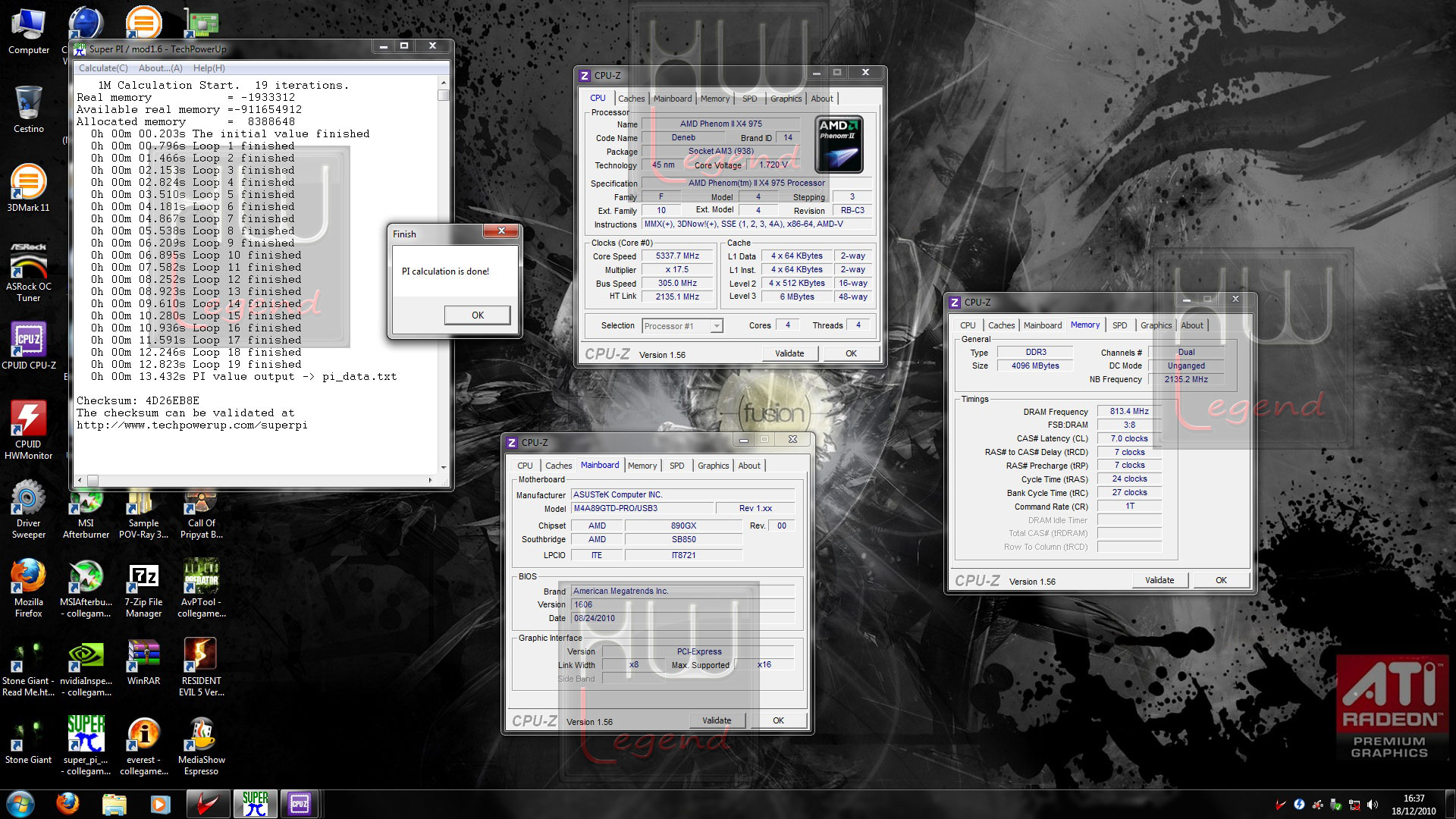Click Validate in CPU-Z CPU window
The height and width of the screenshot is (819, 1456).
point(789,353)
